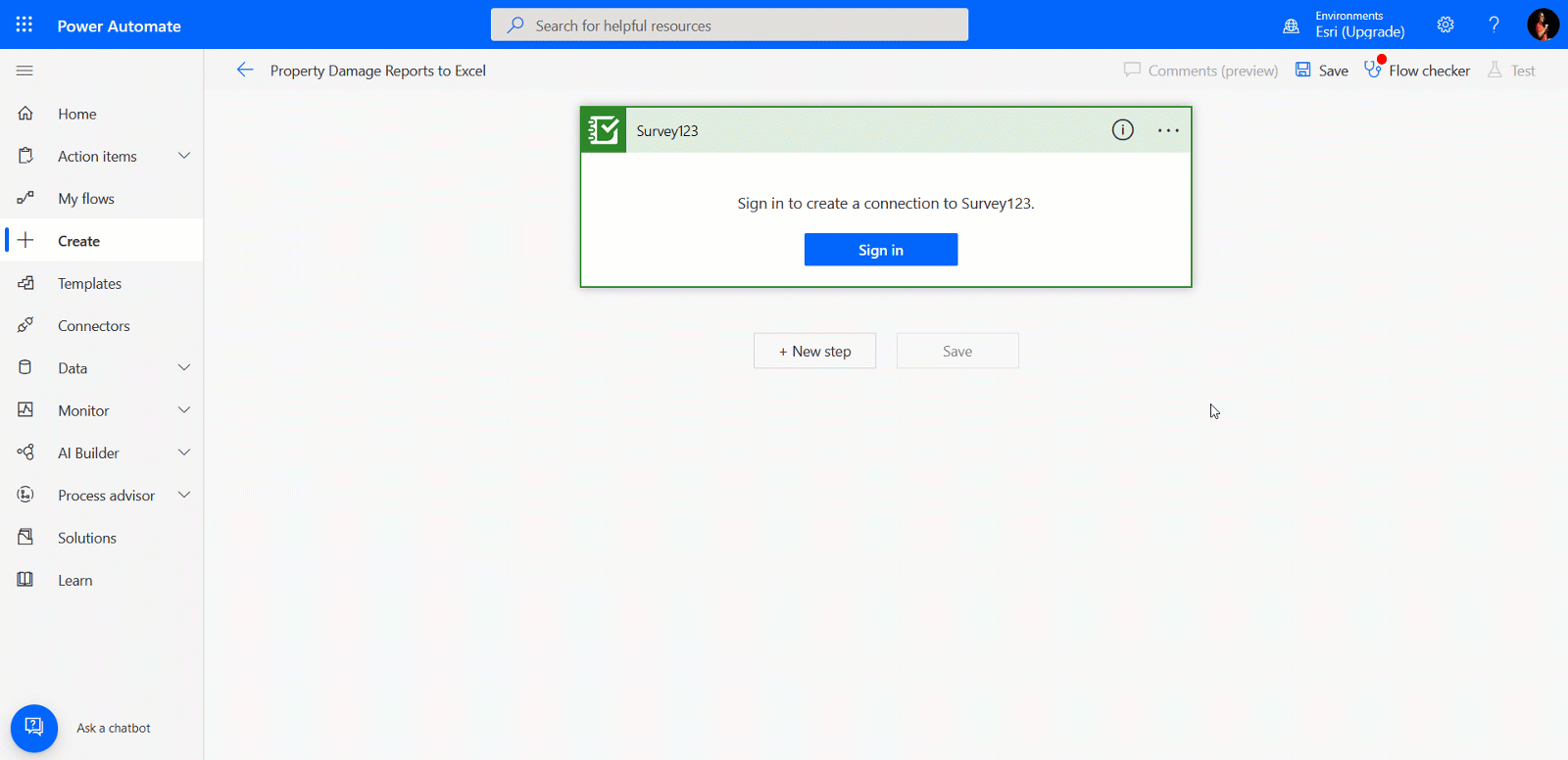Click the Survey123 card header title
This screenshot has width=1568, height=760.
tap(667, 130)
